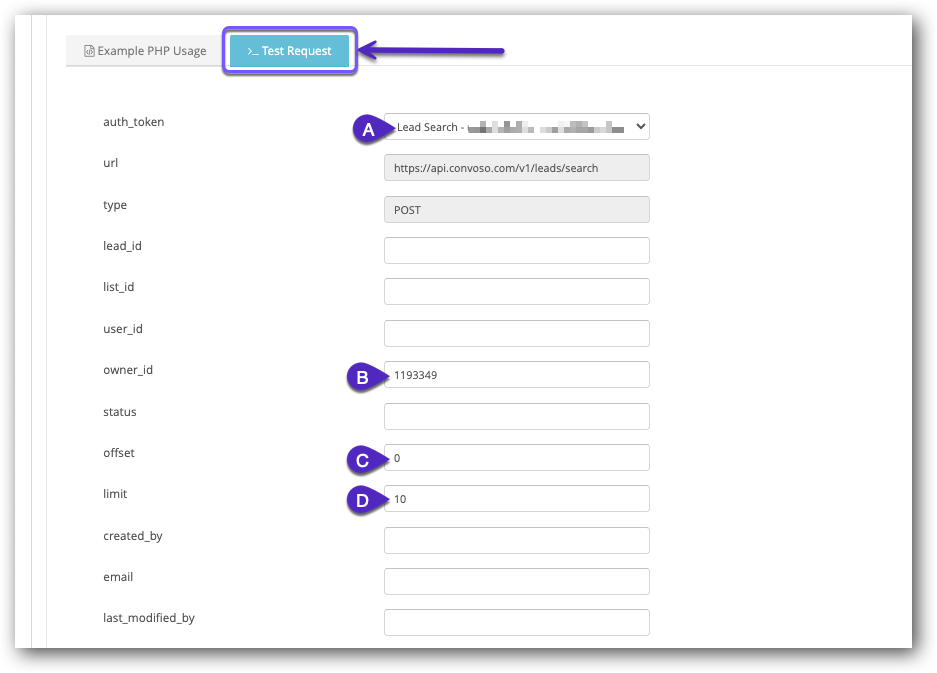This screenshot has width=937, height=673.
Task: Click the chevron on the auth_token selector
Action: (640, 126)
